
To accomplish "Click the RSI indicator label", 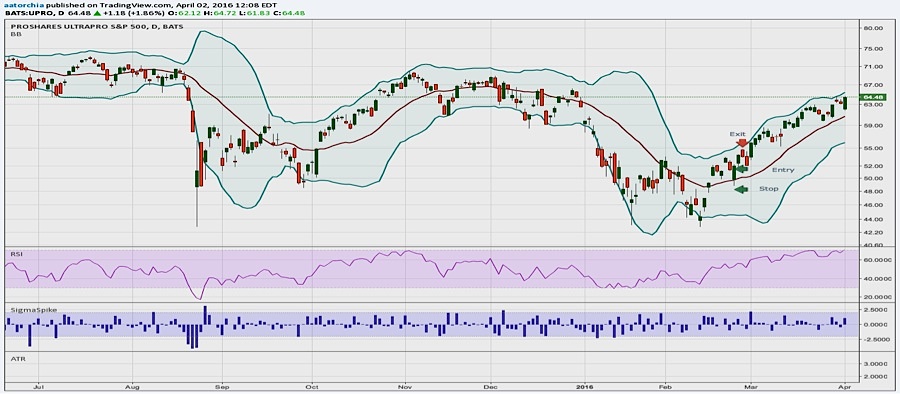I will (x=16, y=253).
